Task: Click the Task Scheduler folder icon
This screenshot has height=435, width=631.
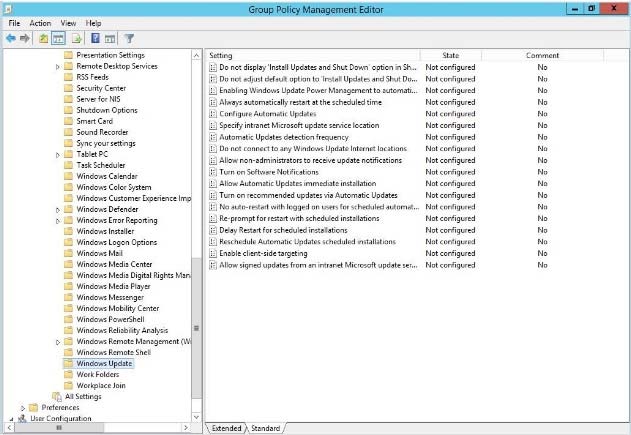Action: [x=69, y=165]
